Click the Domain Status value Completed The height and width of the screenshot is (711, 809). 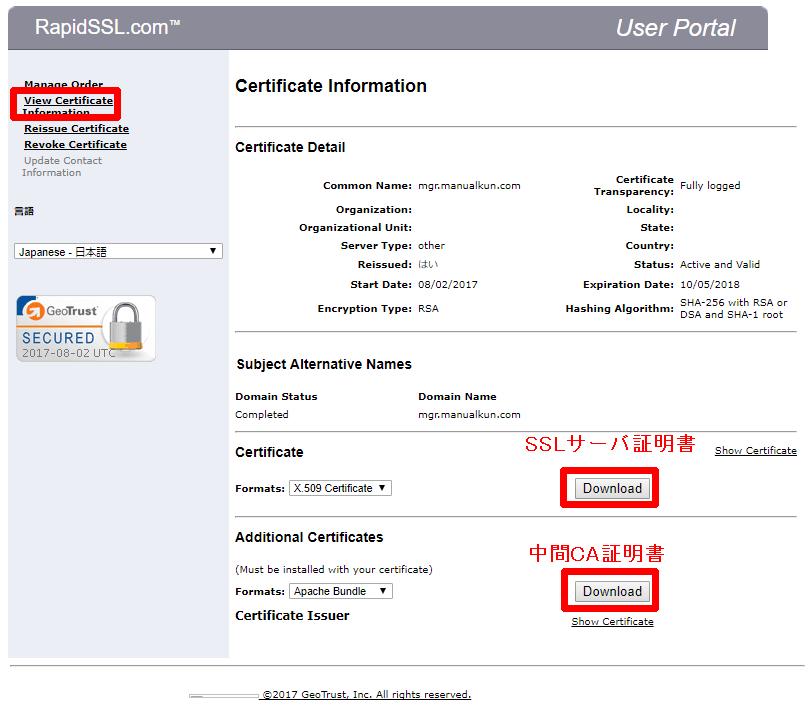tap(262, 414)
